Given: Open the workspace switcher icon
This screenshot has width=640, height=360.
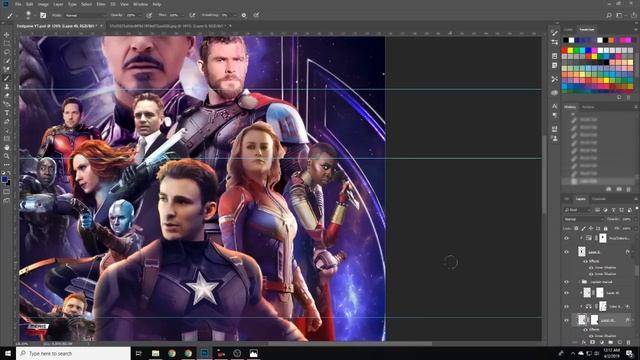Looking at the screenshot, I should (620, 15).
